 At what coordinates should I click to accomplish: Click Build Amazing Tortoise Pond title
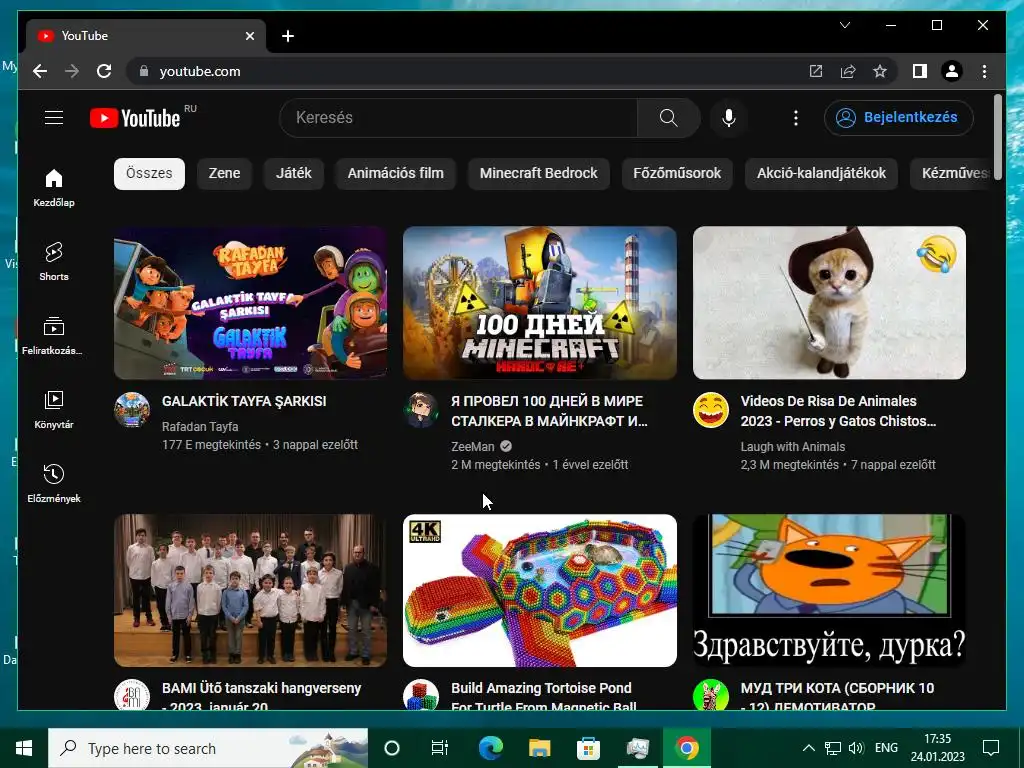[543, 696]
